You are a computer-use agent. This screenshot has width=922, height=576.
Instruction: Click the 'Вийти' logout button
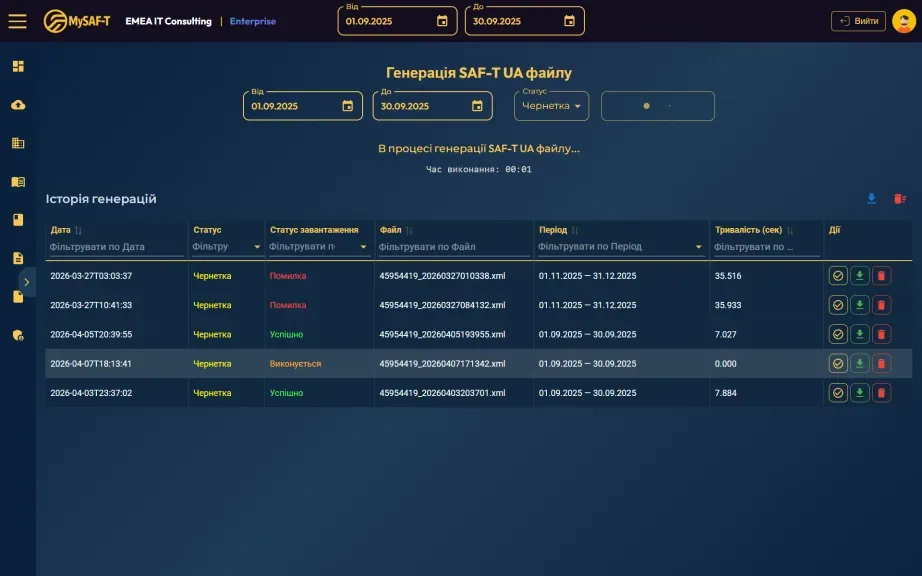(x=858, y=21)
